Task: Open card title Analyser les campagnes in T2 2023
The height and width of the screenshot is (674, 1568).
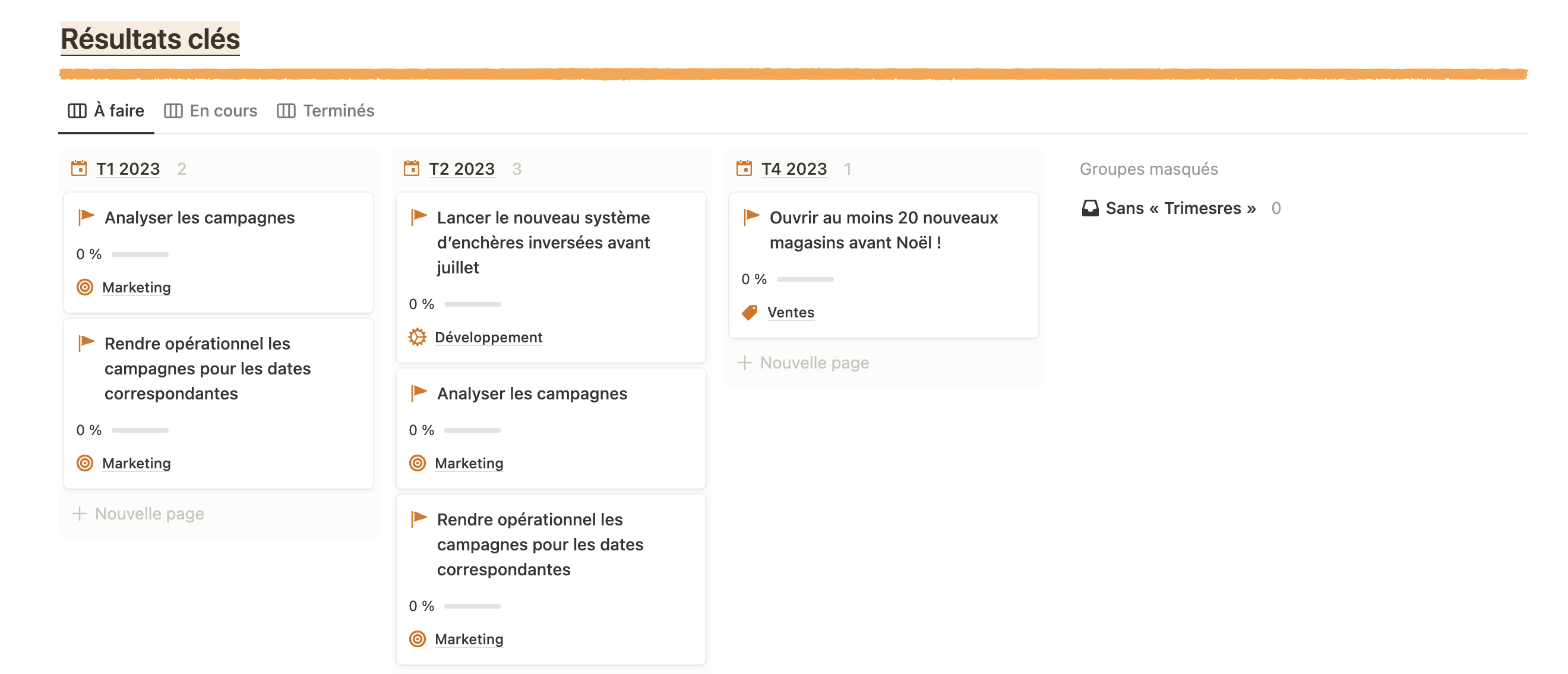Action: [x=532, y=393]
